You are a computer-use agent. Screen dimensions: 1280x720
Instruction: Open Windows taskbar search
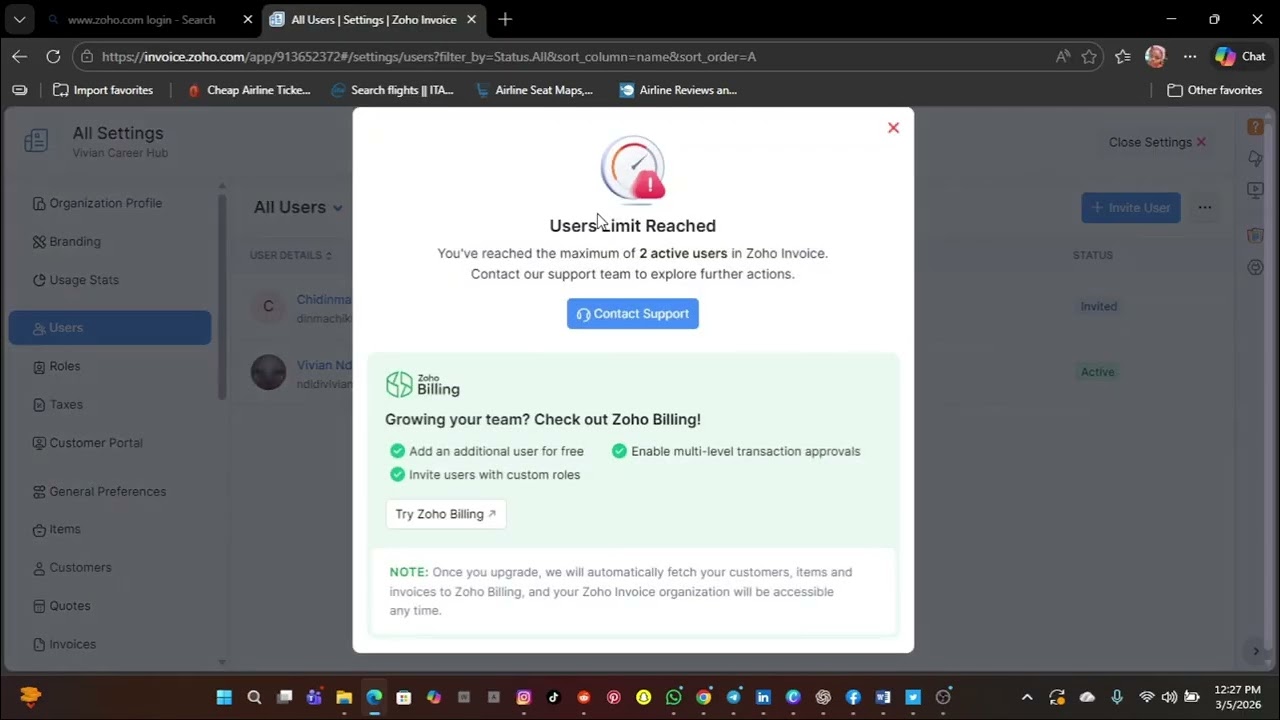[x=254, y=697]
